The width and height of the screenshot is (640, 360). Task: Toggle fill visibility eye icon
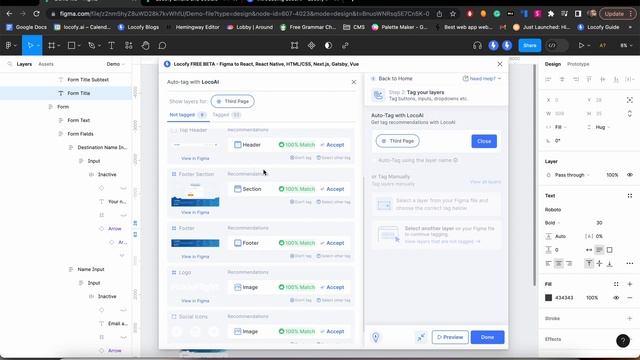[616, 298]
